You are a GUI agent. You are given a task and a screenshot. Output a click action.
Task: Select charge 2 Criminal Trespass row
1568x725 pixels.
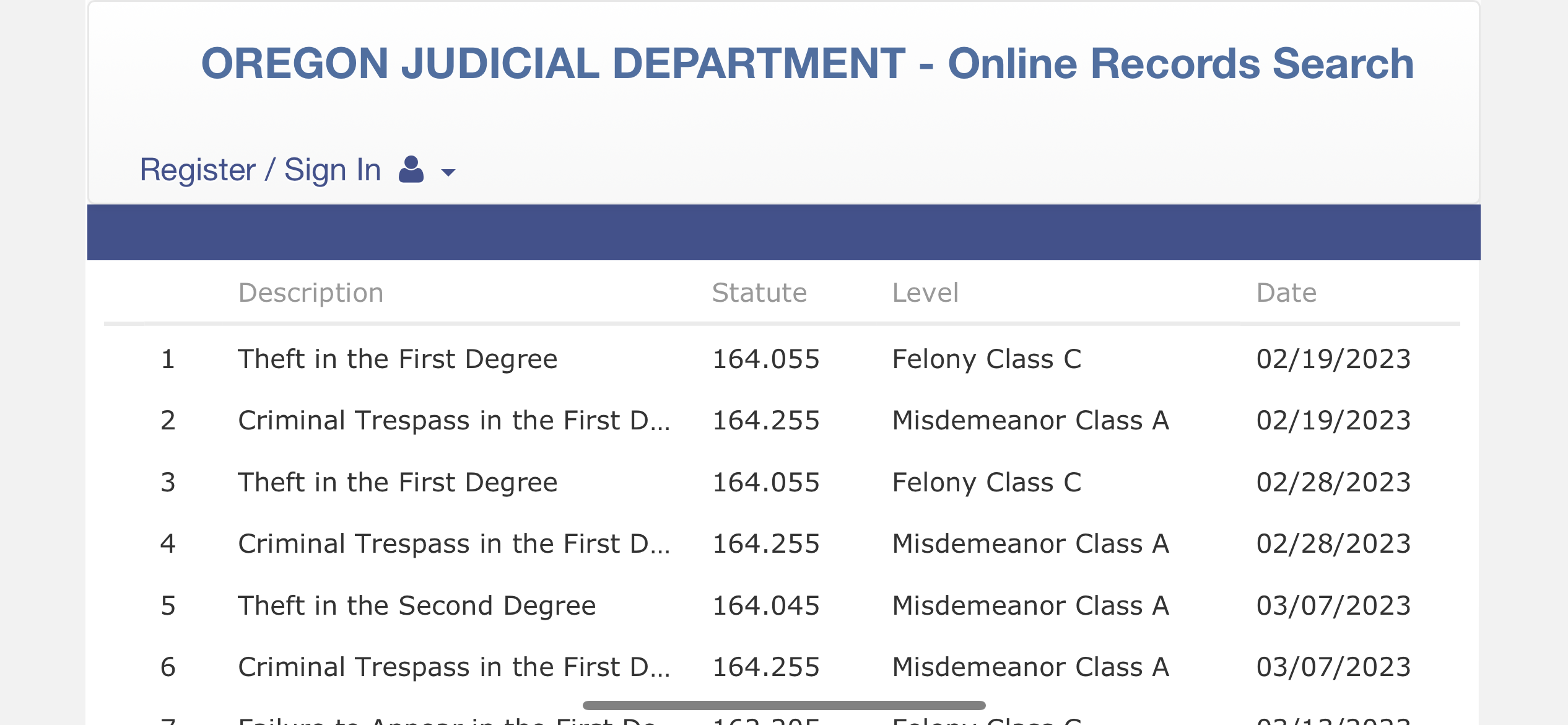click(x=782, y=420)
